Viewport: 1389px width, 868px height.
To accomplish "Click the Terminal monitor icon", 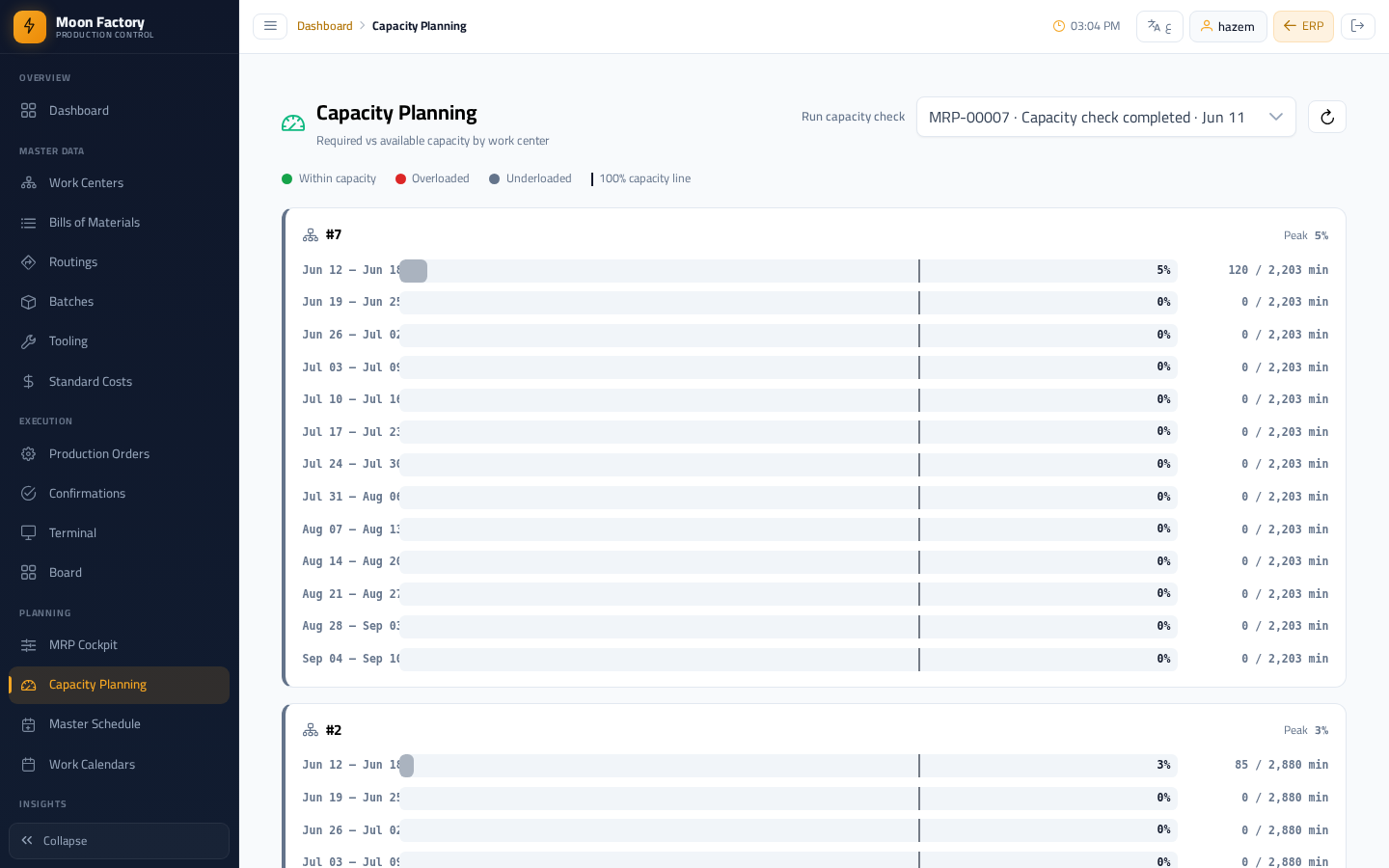I will click(29, 533).
